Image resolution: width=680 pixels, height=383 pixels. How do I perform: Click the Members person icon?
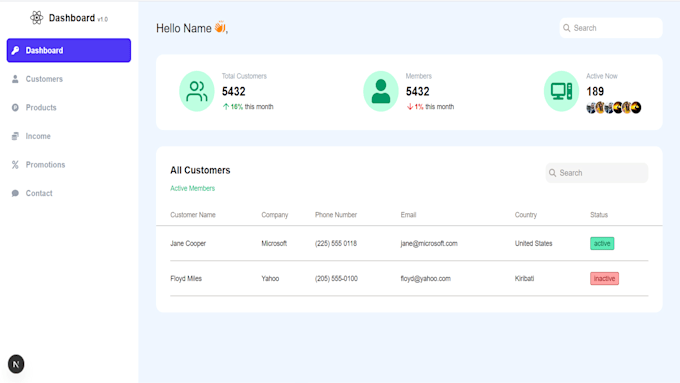[381, 91]
